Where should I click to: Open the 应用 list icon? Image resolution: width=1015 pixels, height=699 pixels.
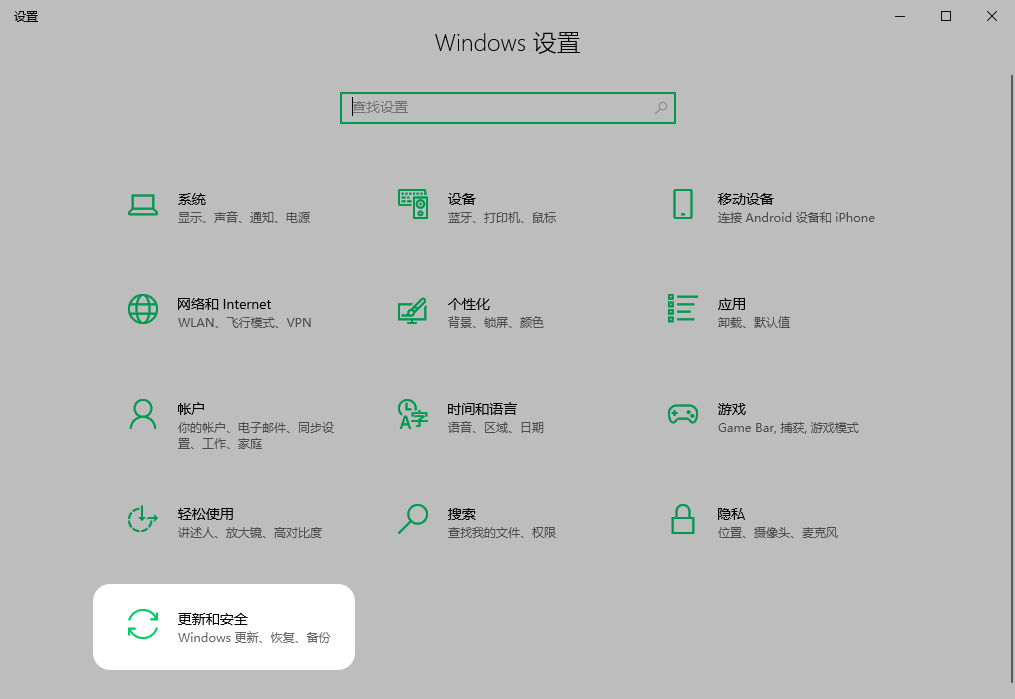point(683,308)
